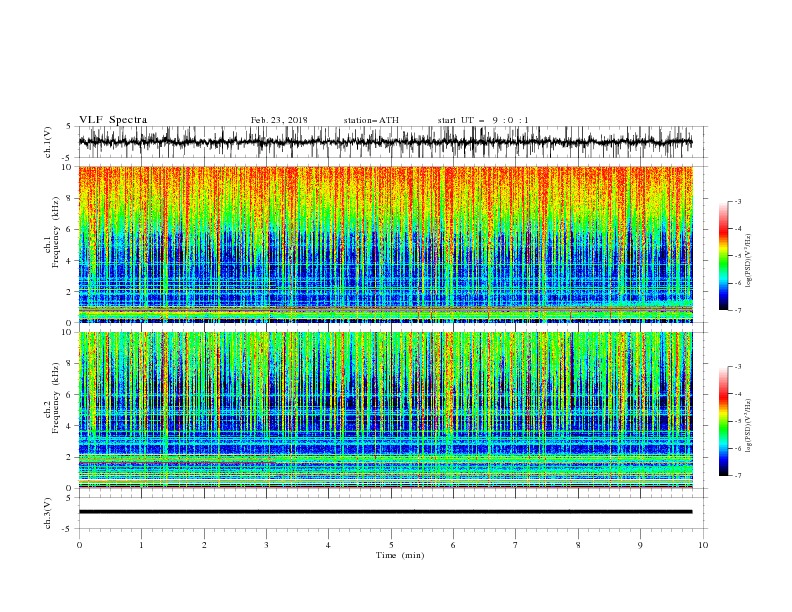Click the ch.1 voltage waveform trace
Image resolution: width=792 pixels, height=612 pixels.
coord(385,142)
